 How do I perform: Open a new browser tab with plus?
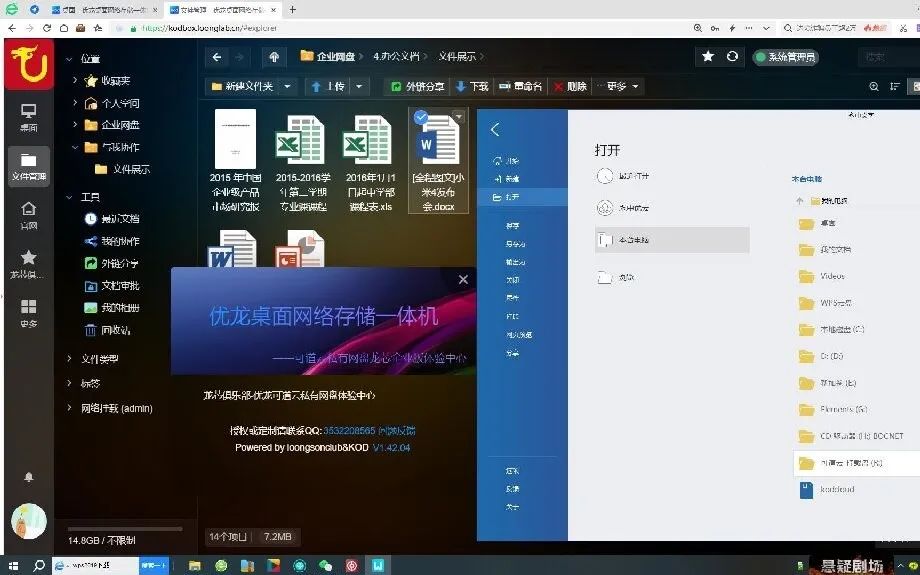[292, 9]
